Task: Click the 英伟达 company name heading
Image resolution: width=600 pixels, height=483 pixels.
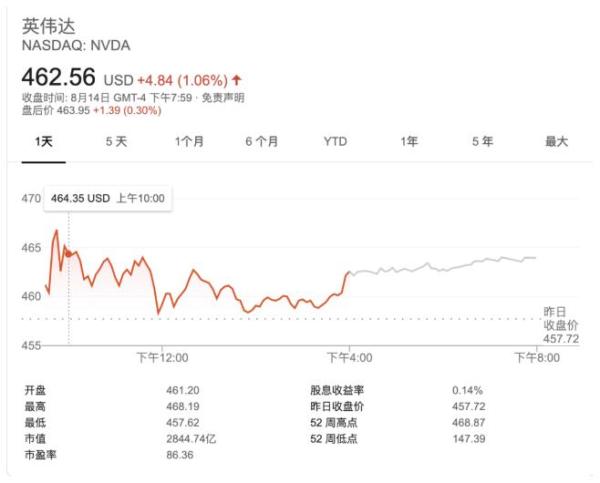Action: pyautogui.click(x=49, y=25)
